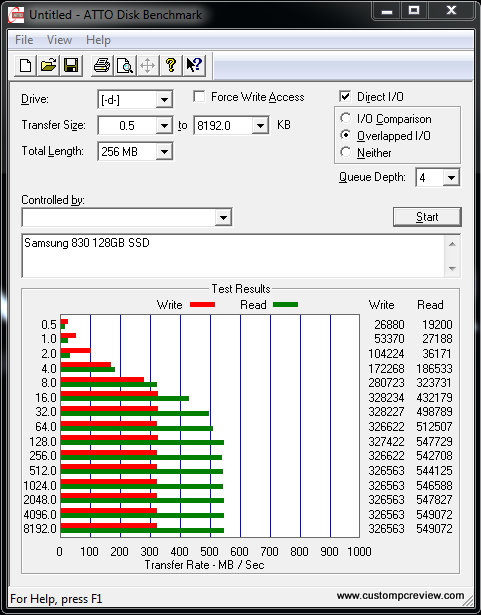The width and height of the screenshot is (481, 615).
Task: Expand the Controlled by dropdown
Action: [x=223, y=217]
